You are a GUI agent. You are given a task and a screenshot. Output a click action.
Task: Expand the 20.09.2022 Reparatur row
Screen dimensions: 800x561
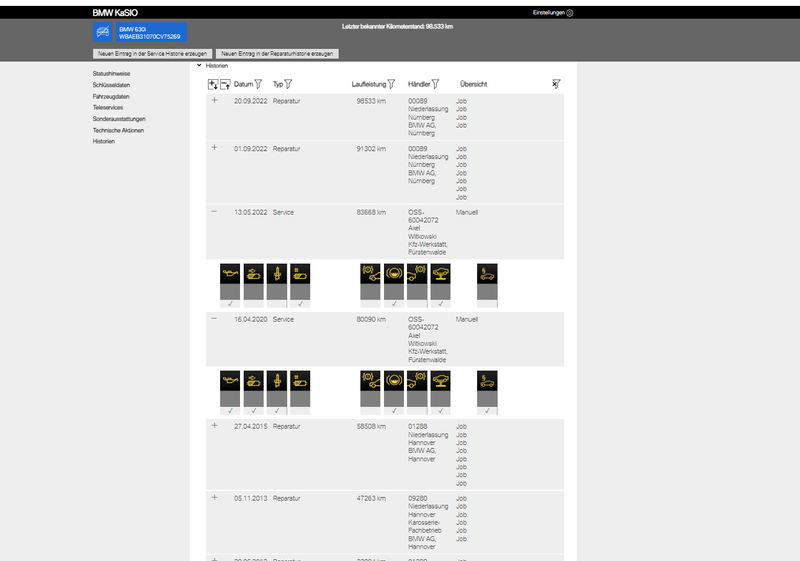point(214,100)
